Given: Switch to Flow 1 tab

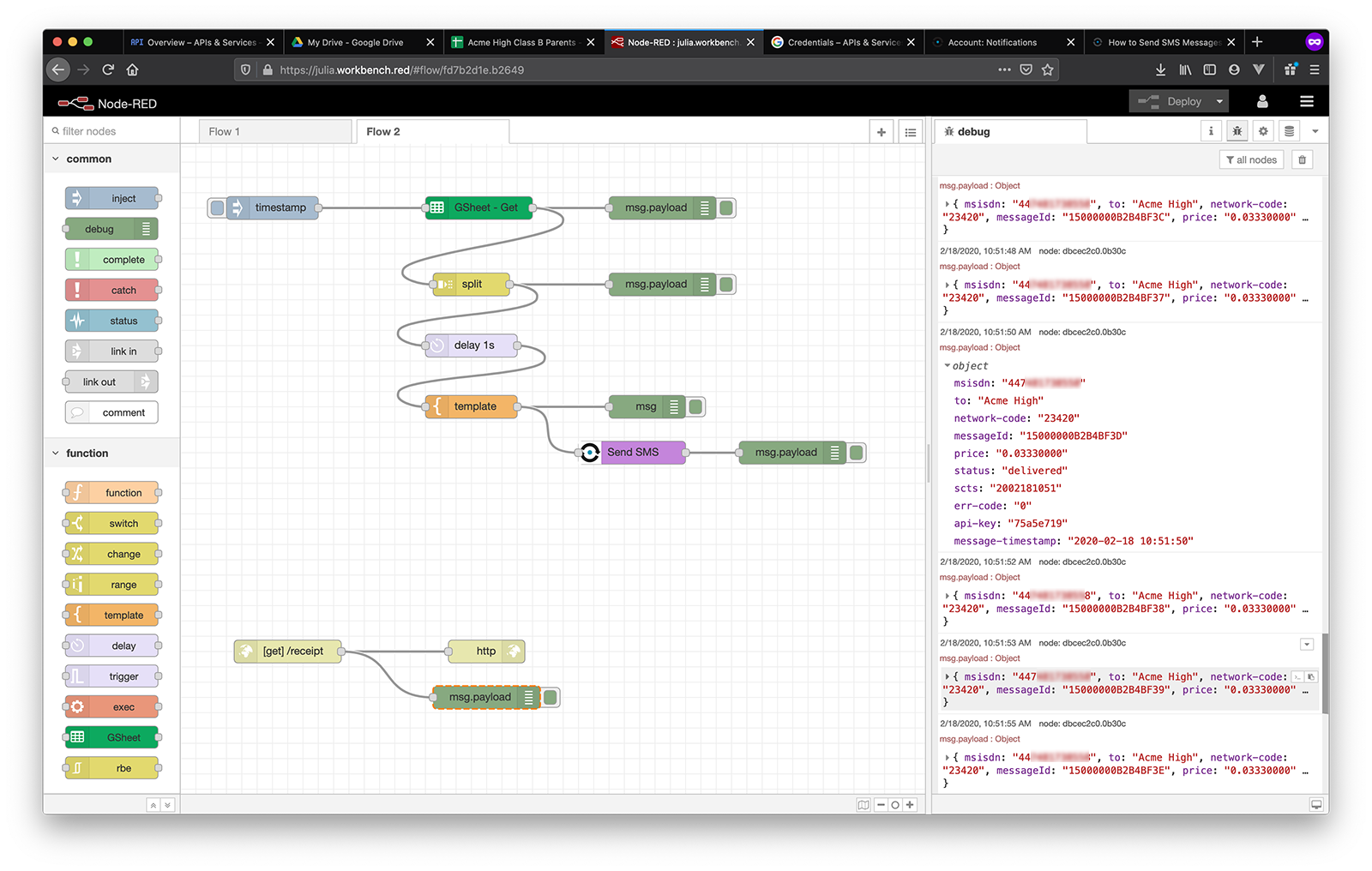Looking at the screenshot, I should 275,131.
